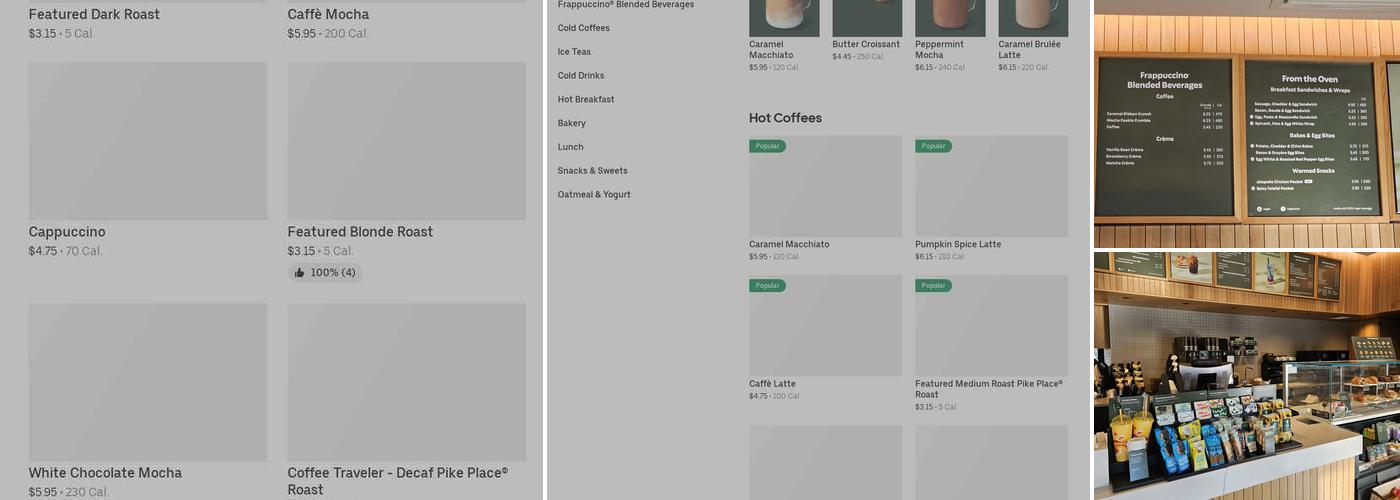
Task: Open the menu board photo of Frappuccino beverages
Action: (x=1247, y=123)
